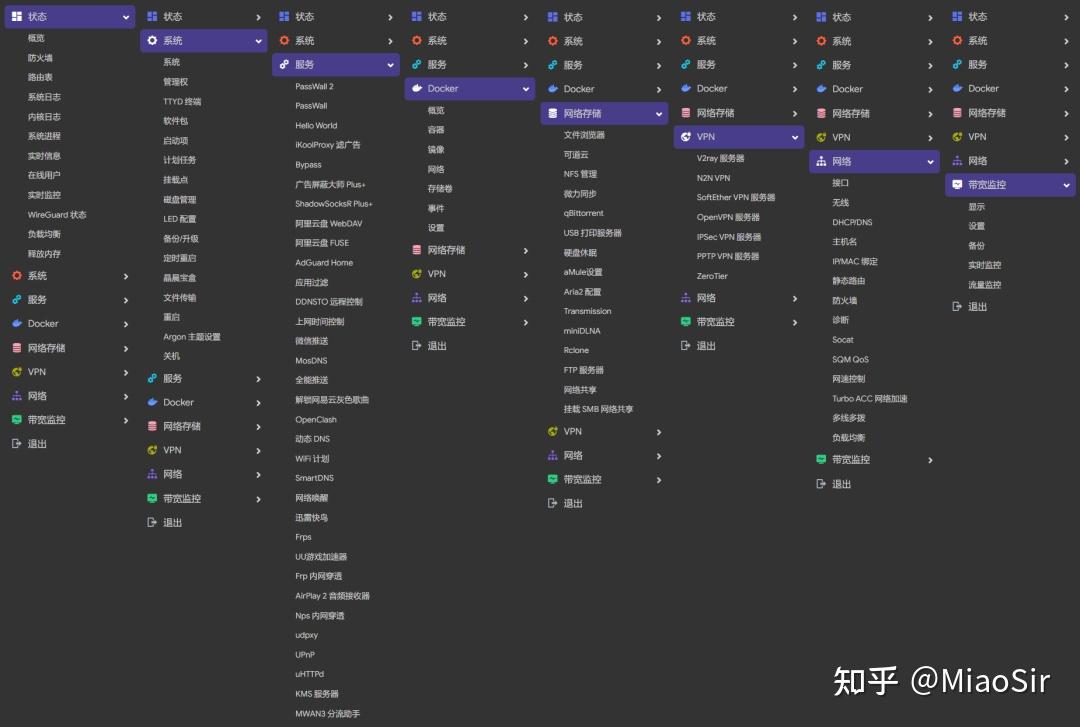Image resolution: width=1080 pixels, height=727 pixels.
Task: Click the highlighted Docker whale icon
Action: click(417, 88)
